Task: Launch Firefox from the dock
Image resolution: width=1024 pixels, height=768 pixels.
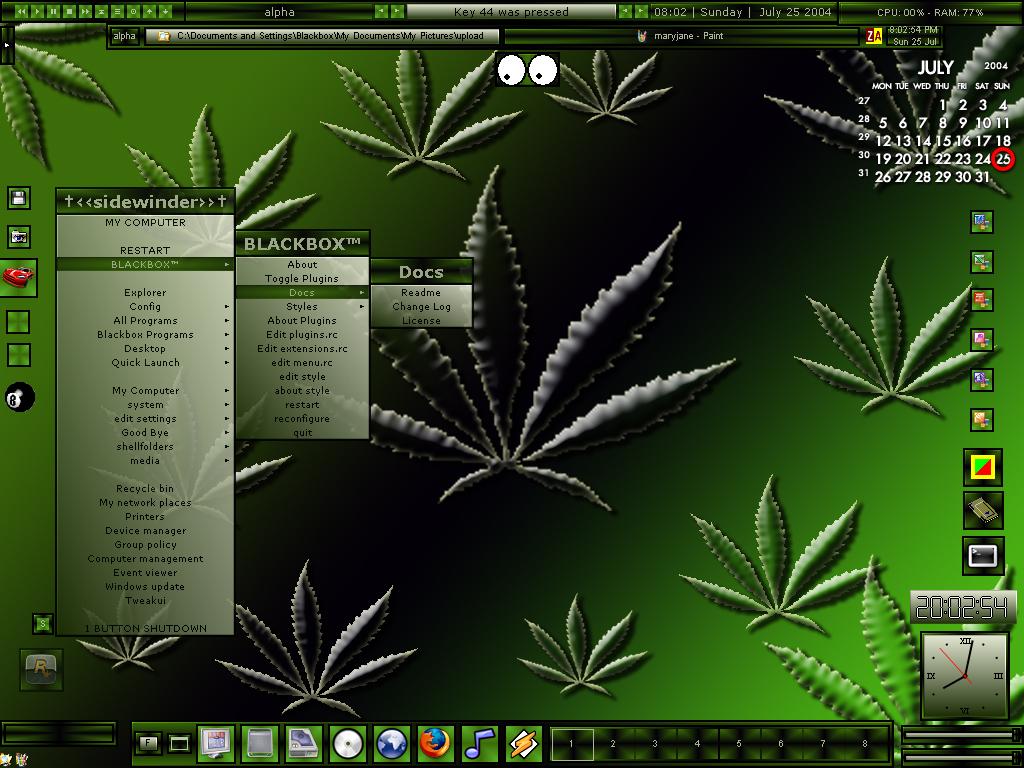Action: (436, 743)
